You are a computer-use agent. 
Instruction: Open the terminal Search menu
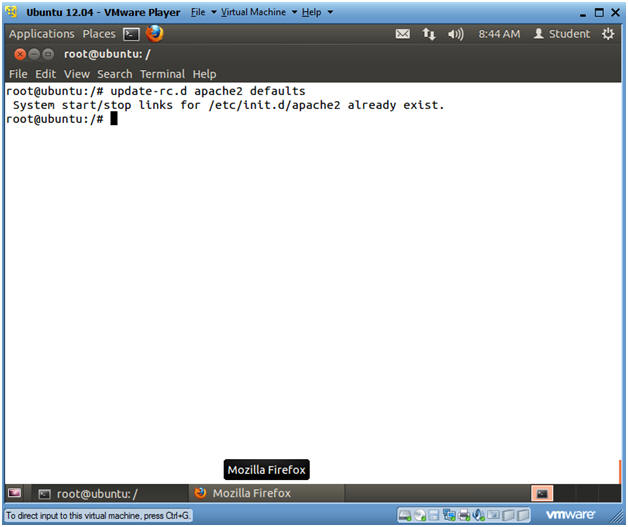point(115,74)
